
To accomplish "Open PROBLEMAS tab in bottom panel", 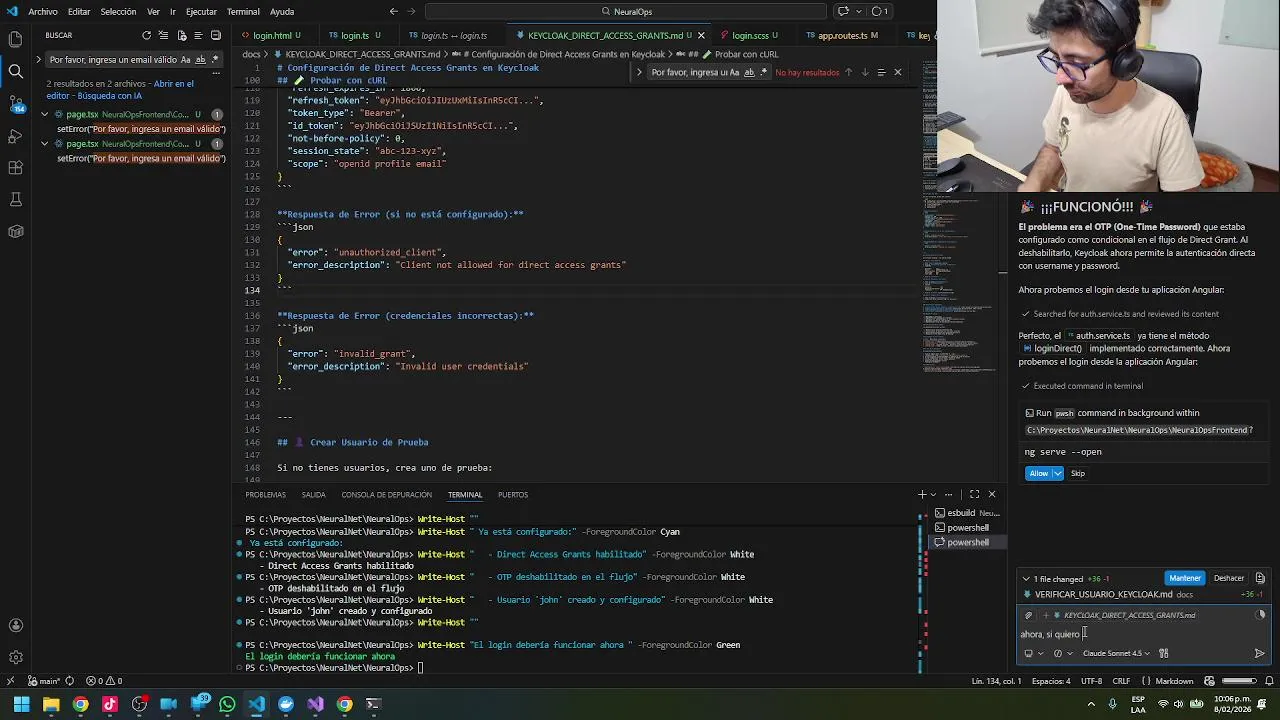I will pos(265,495).
